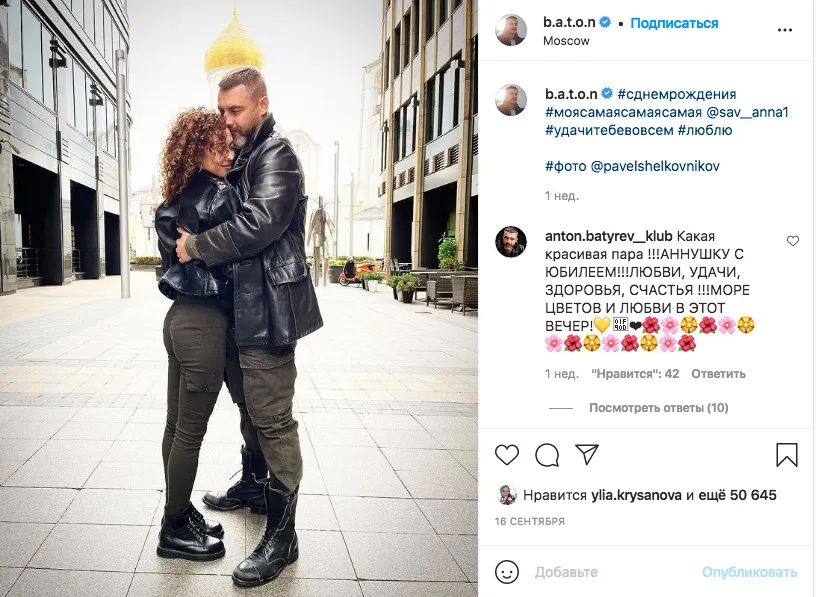Follow the account via 'Подписаться'

click(674, 23)
